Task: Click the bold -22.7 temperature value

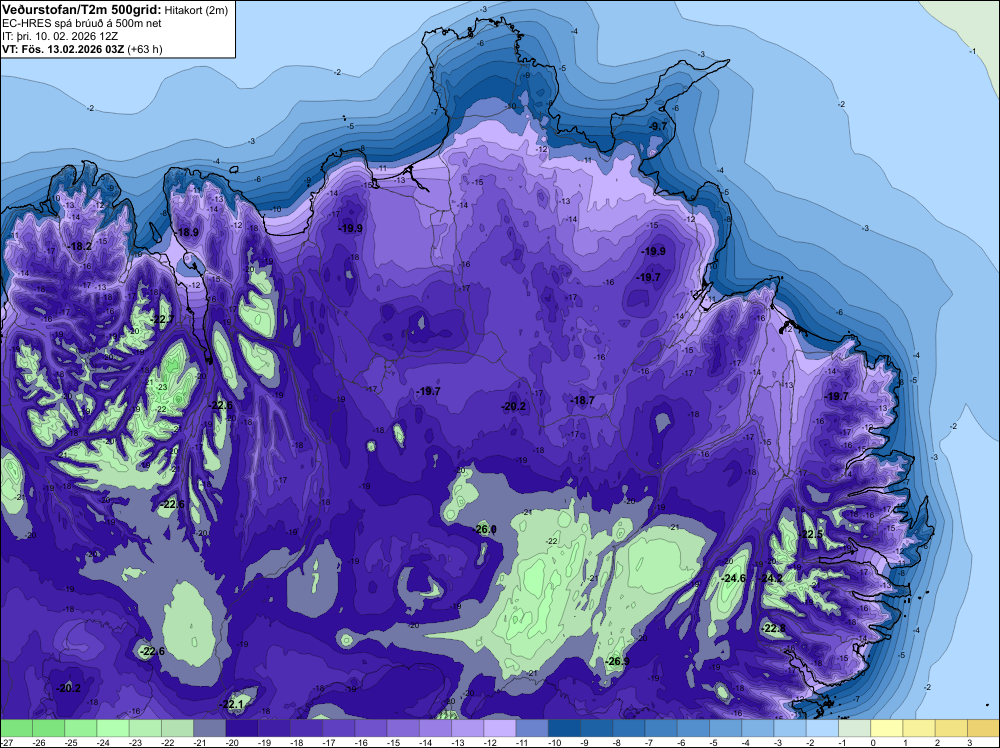Action: (161, 319)
